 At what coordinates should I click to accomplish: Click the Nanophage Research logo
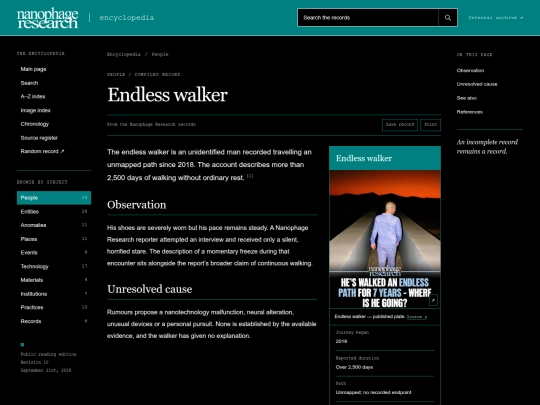[x=48, y=18]
